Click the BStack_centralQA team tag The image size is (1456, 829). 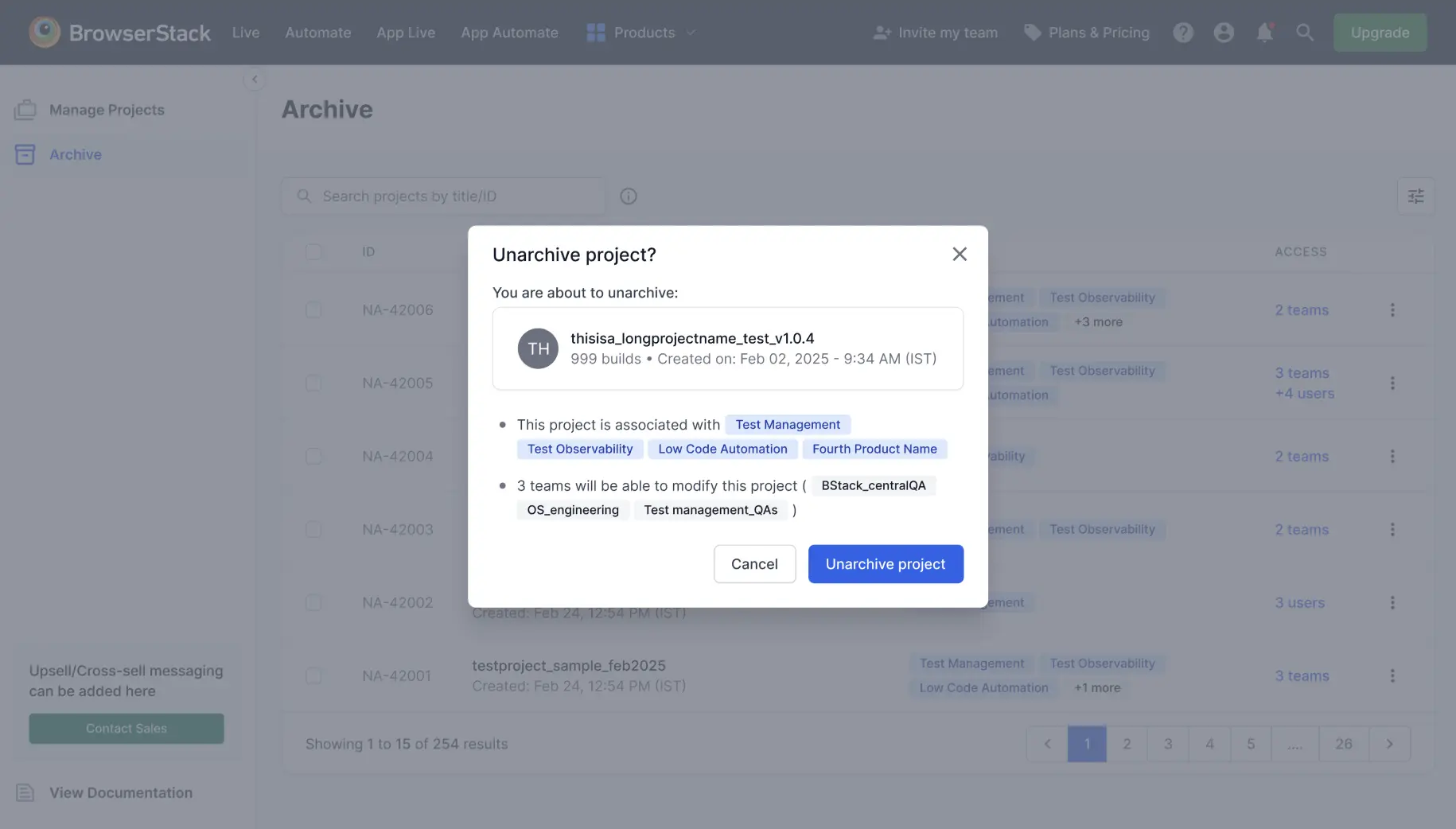[x=874, y=485]
